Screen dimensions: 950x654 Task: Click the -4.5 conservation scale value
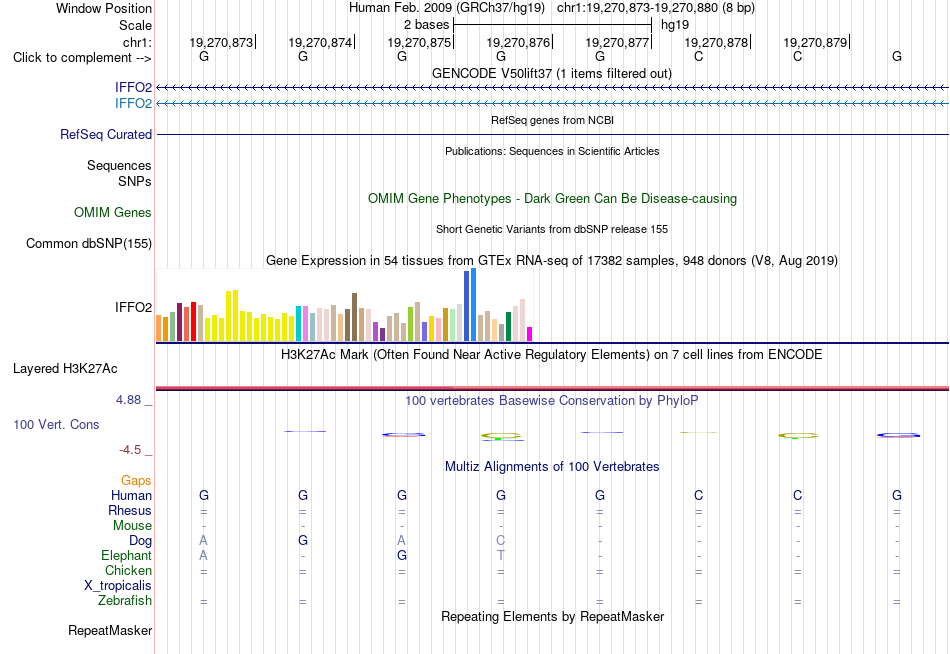[x=130, y=450]
